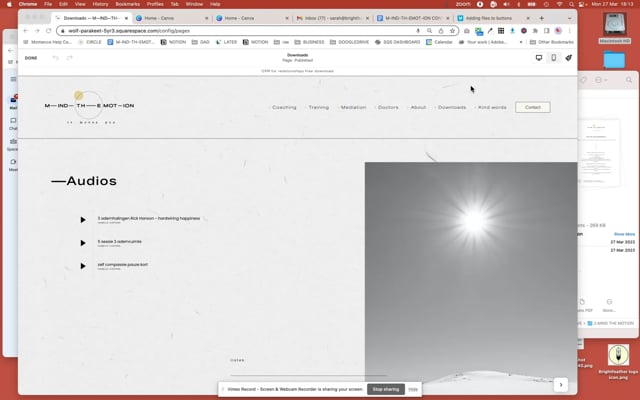Click Show More in the Finder window
Screen dimensions: 640x400
point(624,234)
